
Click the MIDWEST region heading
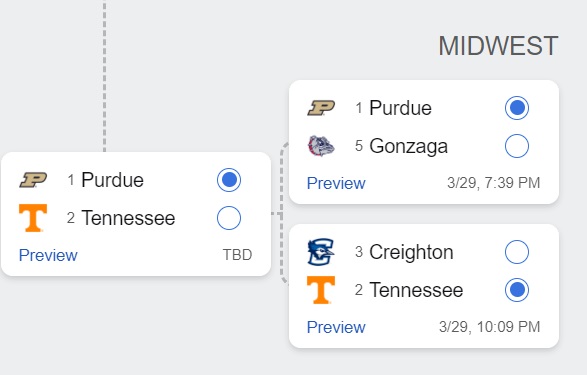click(x=498, y=46)
